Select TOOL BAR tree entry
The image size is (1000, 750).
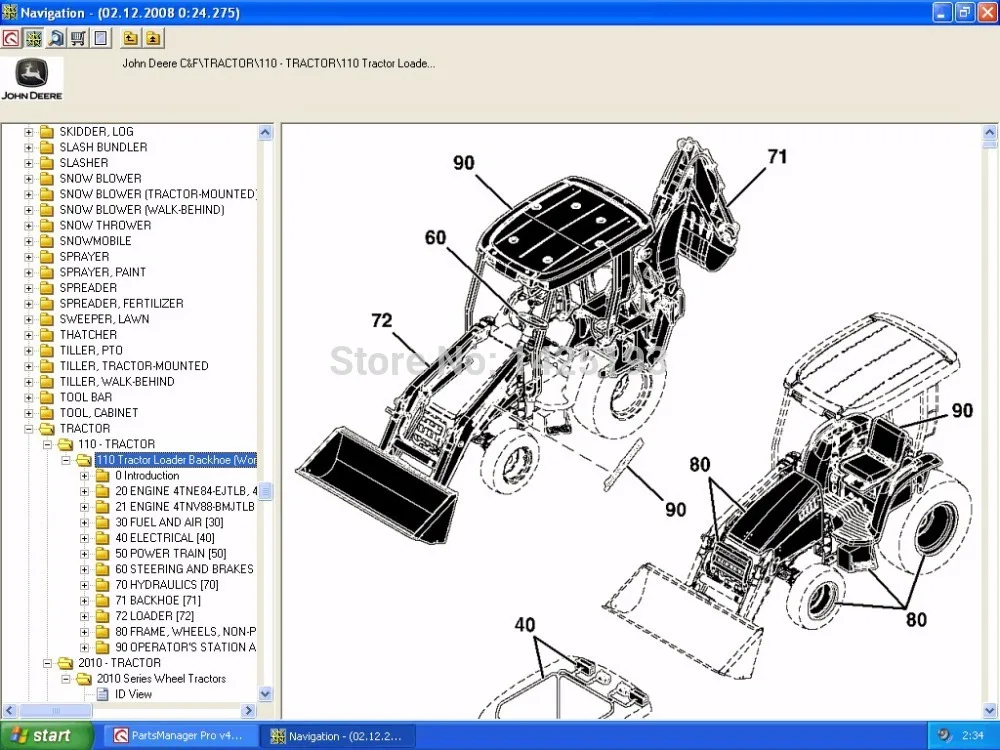[85, 397]
